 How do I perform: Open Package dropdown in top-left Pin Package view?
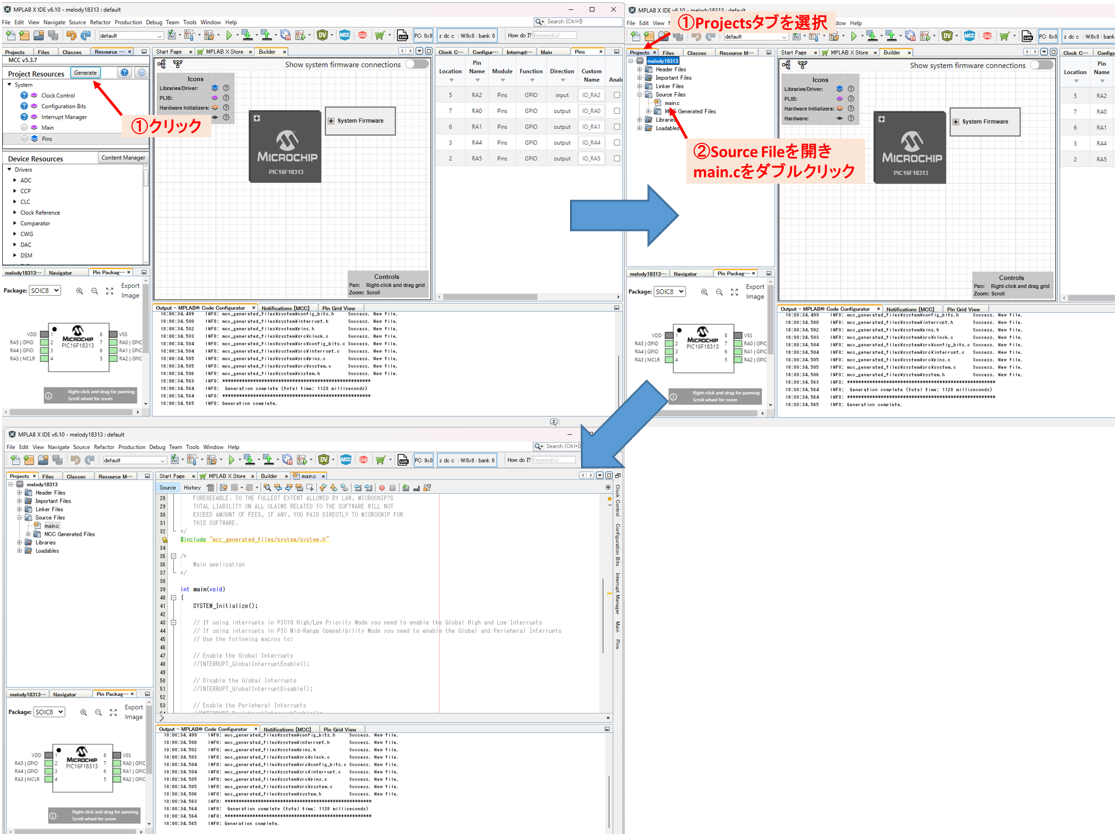click(46, 291)
